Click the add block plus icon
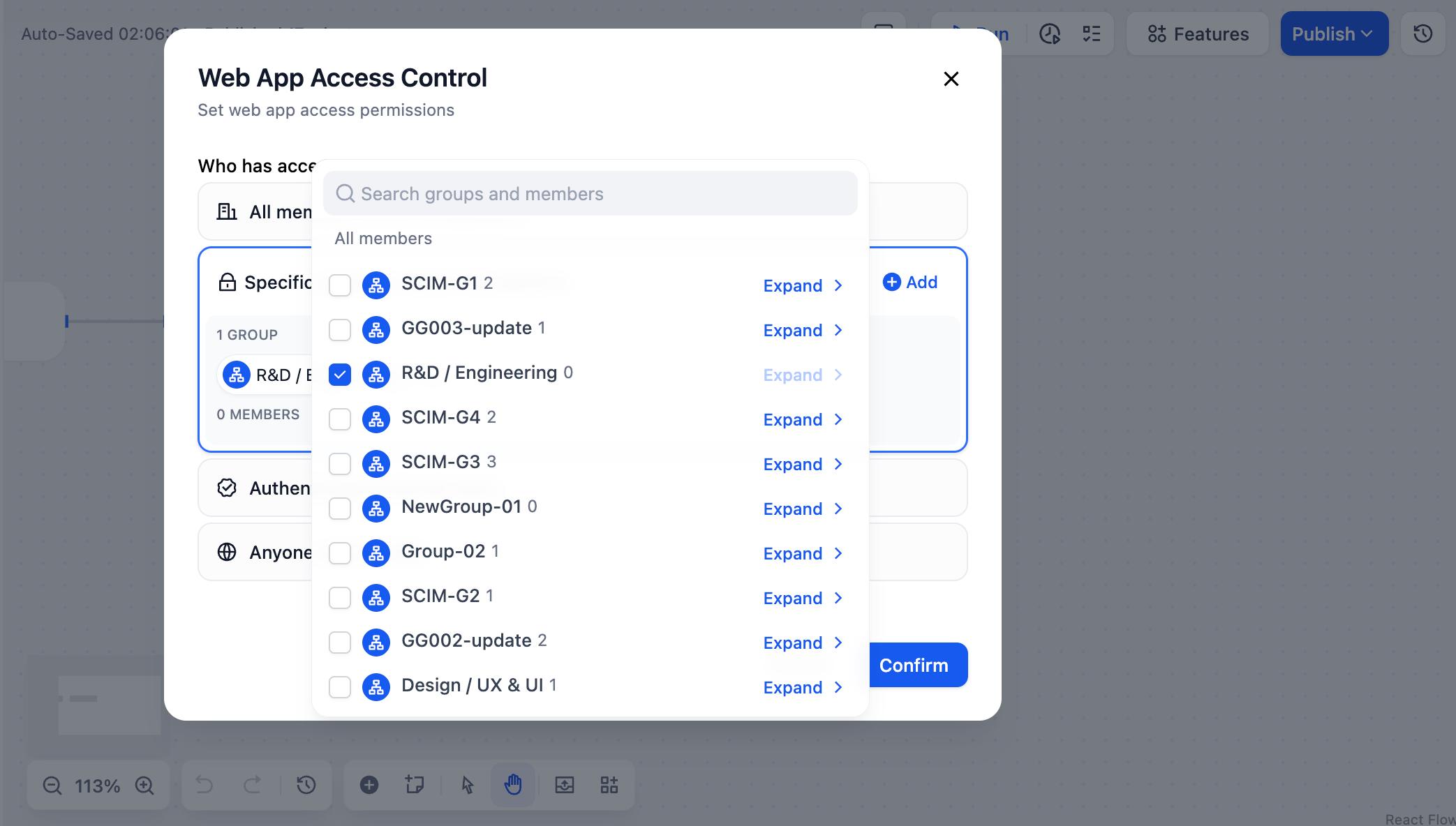1456x826 pixels. pos(369,785)
